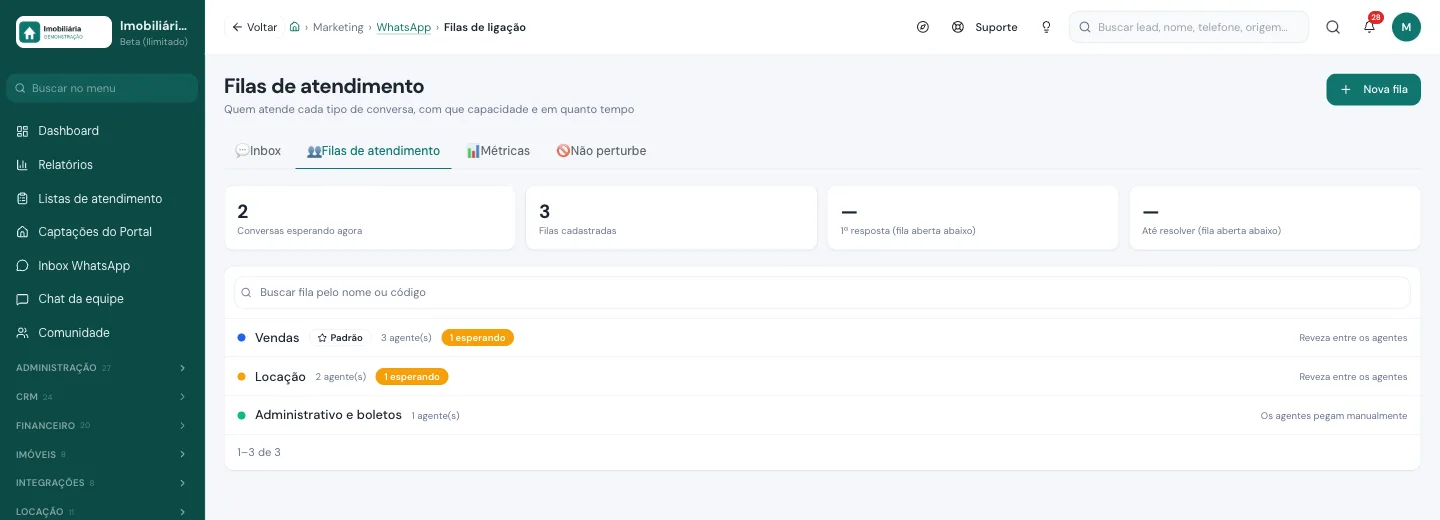Open the Dashboard icon in sidebar

click(x=23, y=131)
